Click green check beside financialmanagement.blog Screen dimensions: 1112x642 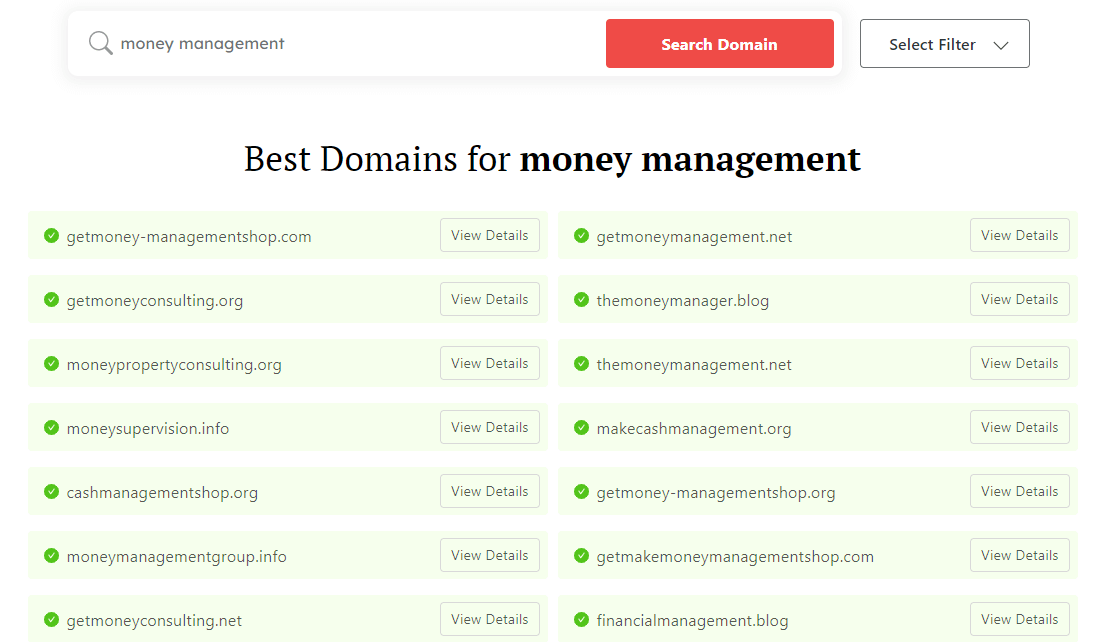(582, 619)
